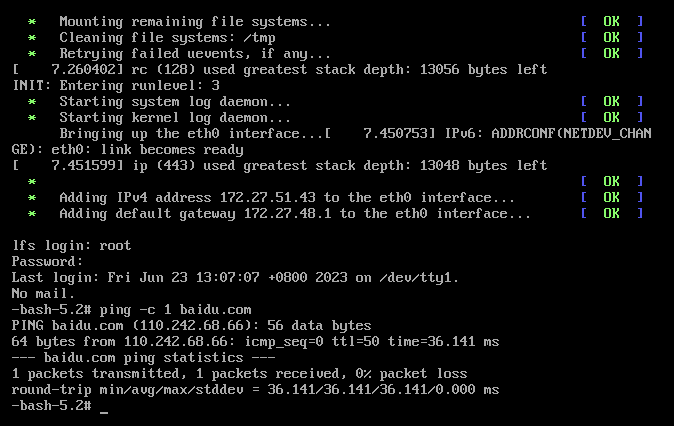This screenshot has width=674, height=426.
Task: Click the IPv4 address 172.27.51.43
Action: 267,198
